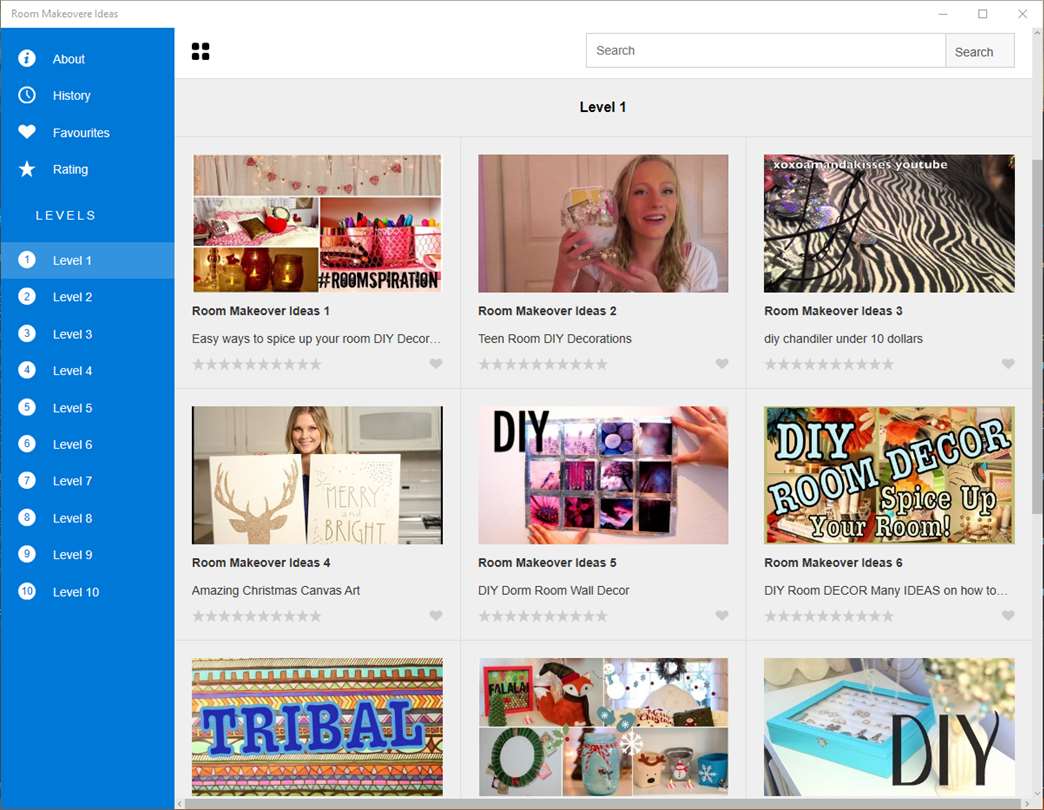This screenshot has width=1044, height=810.
Task: Rate Room Makeover Ideas 1 using stars
Action: [257, 364]
